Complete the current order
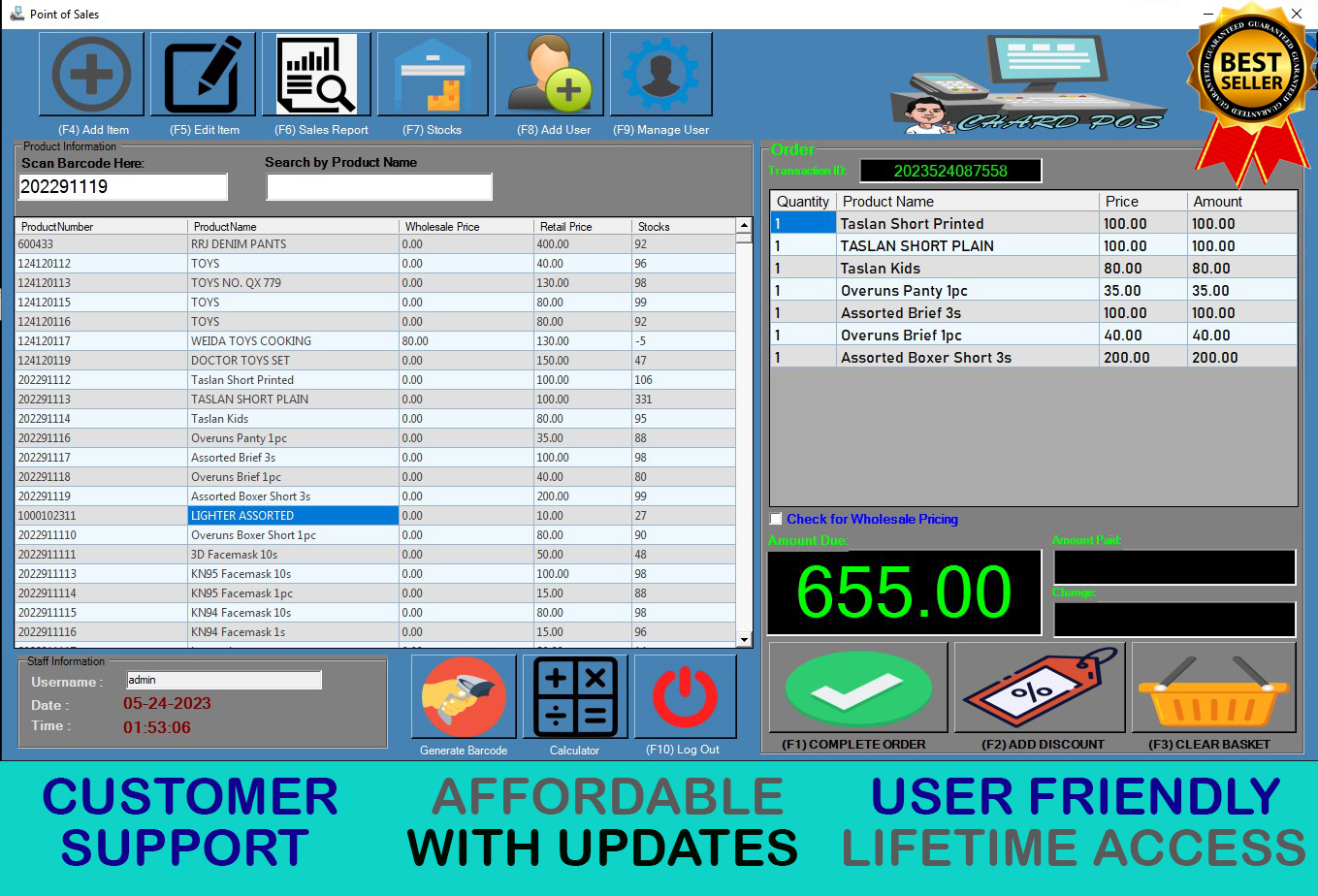Image resolution: width=1318 pixels, height=896 pixels. (x=857, y=687)
